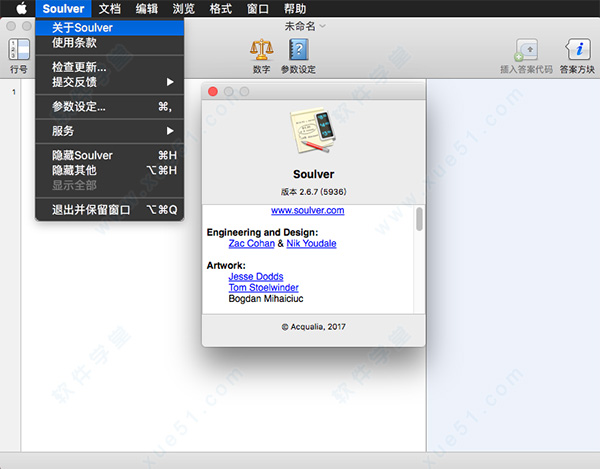Click 插入答案代码 toolbar icon

click(527, 50)
